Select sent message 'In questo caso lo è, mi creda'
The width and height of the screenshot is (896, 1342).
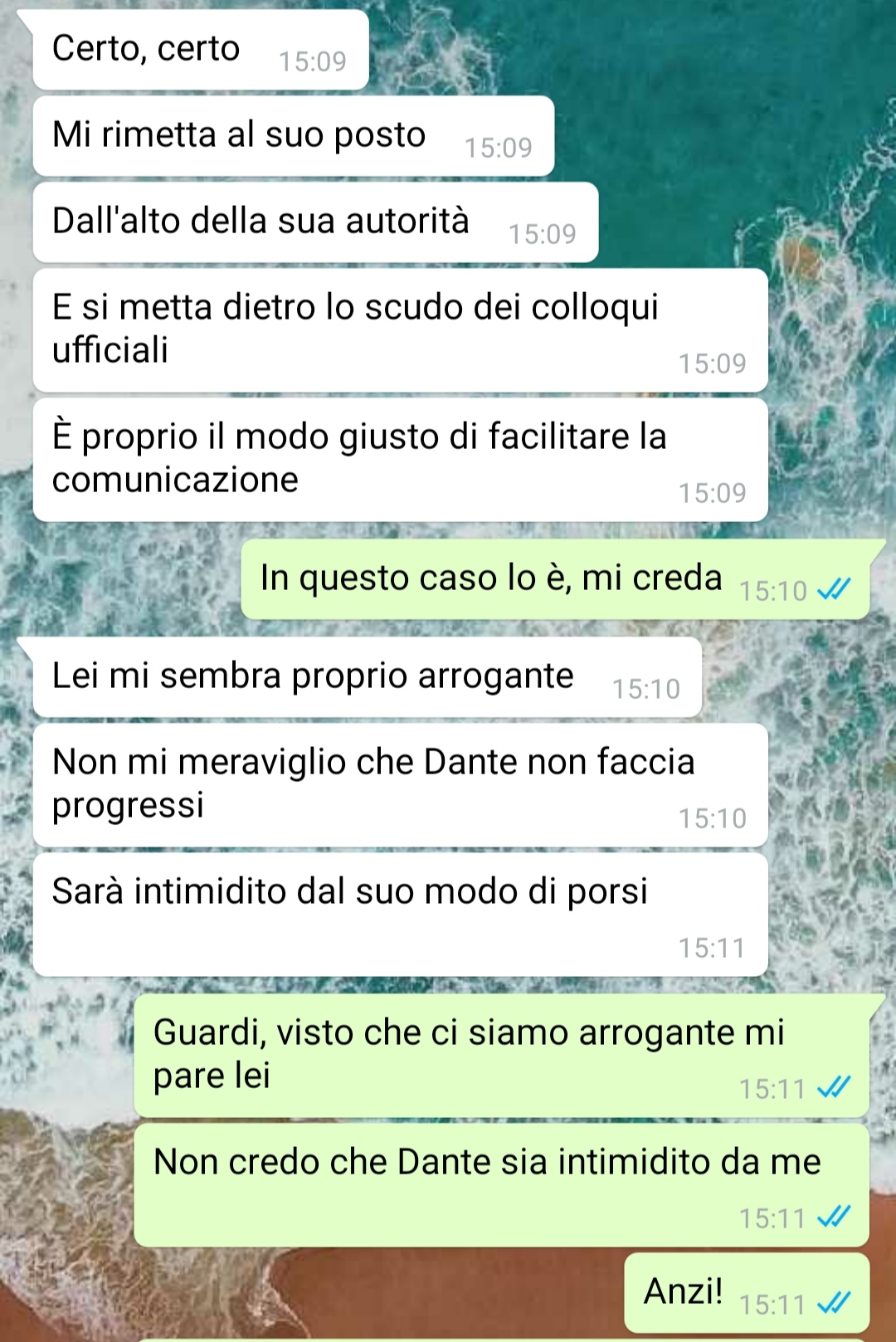(555, 579)
